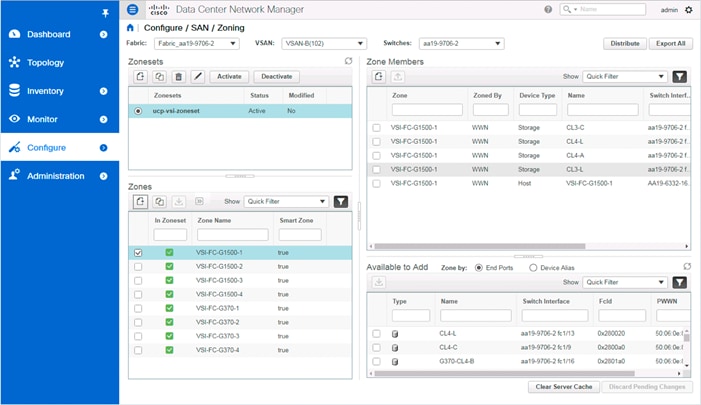Screen dimensions: 701x405
Task: Open the Switches dropdown
Action: [461, 43]
